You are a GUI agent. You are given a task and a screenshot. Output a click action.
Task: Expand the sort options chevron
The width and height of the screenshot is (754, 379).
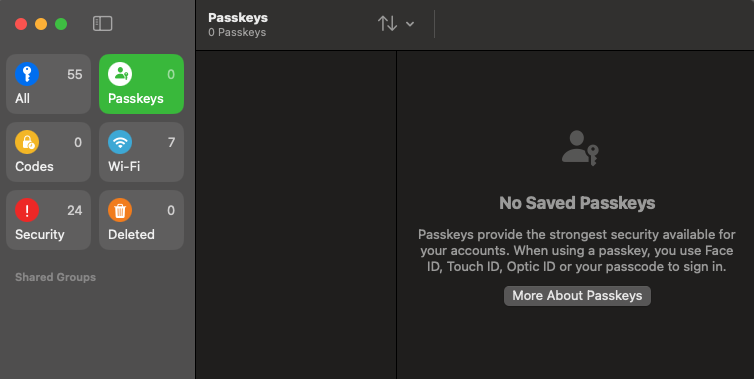[410, 24]
